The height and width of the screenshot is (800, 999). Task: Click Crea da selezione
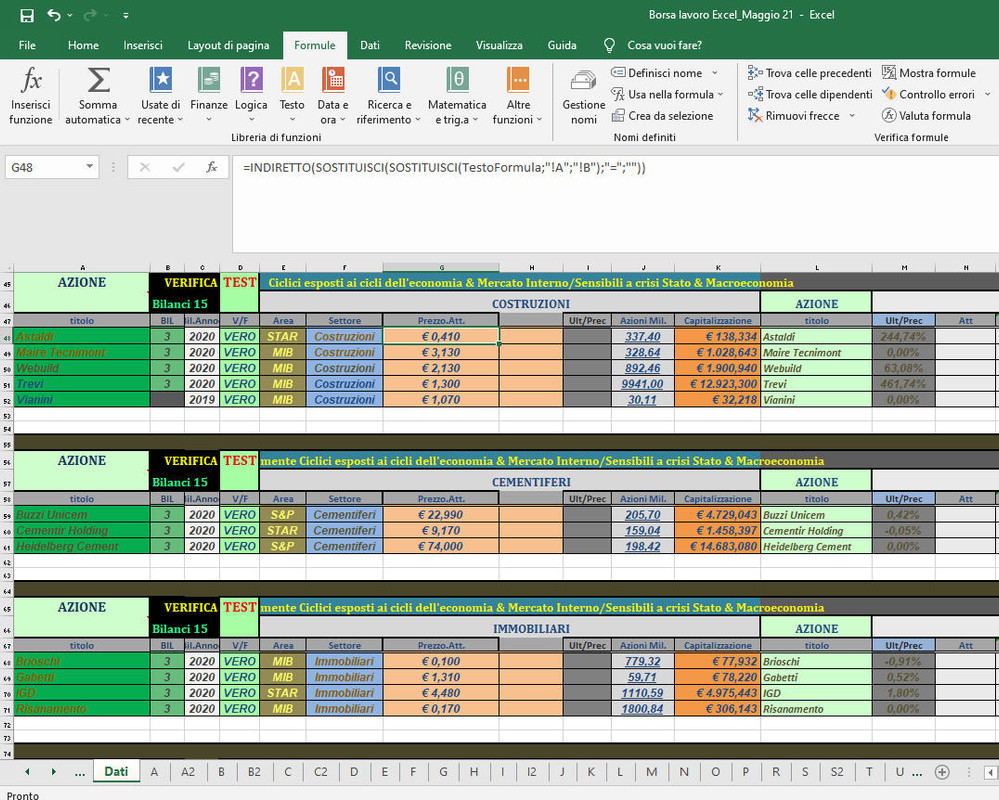point(662,116)
